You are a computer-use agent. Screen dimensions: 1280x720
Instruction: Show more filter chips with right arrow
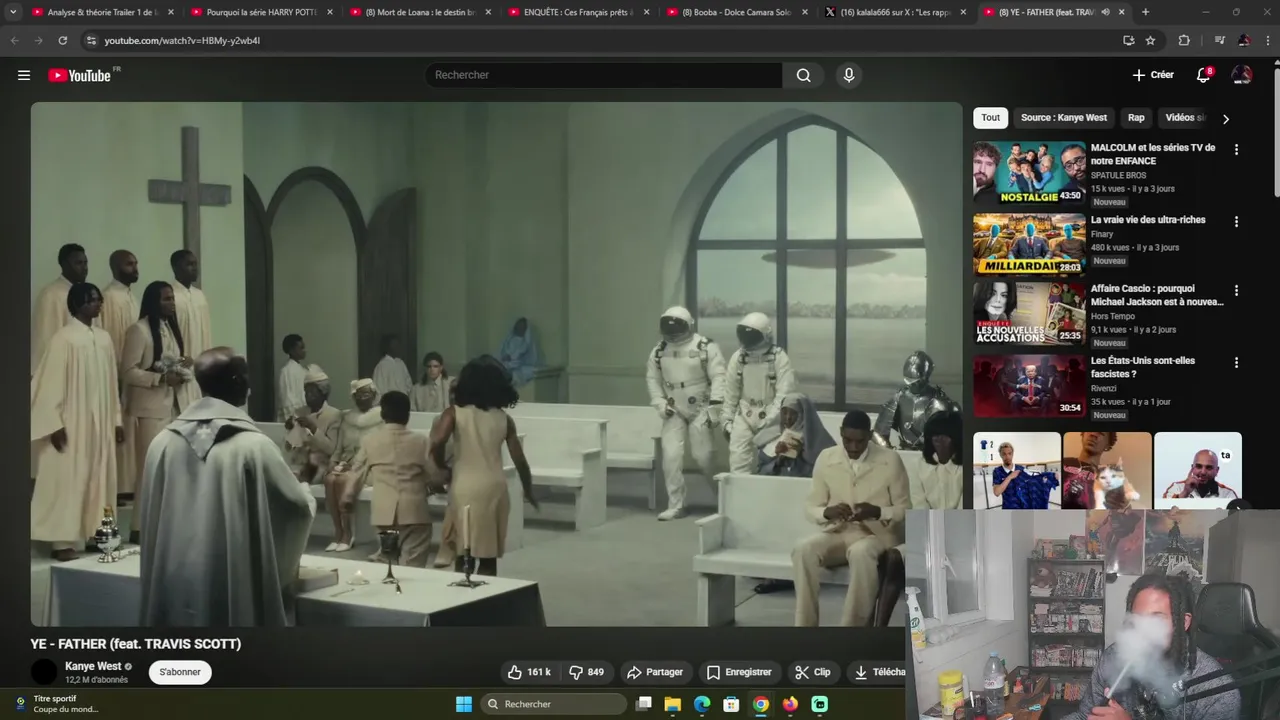pos(1226,119)
